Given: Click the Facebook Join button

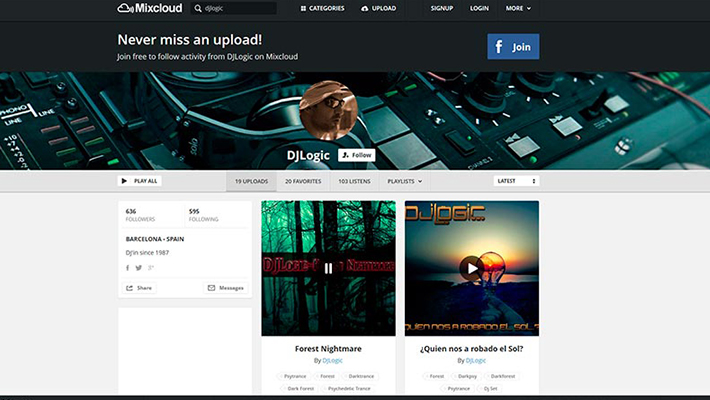Looking at the screenshot, I should pos(513,47).
